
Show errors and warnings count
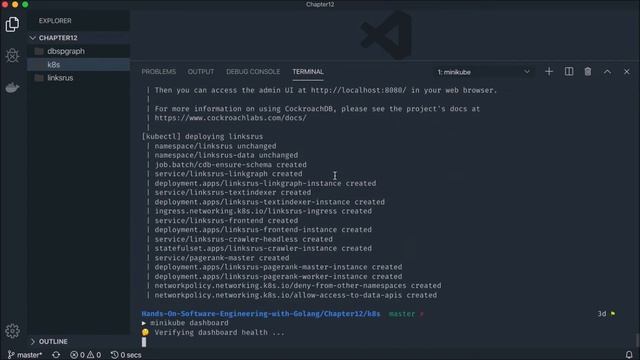[85, 355]
